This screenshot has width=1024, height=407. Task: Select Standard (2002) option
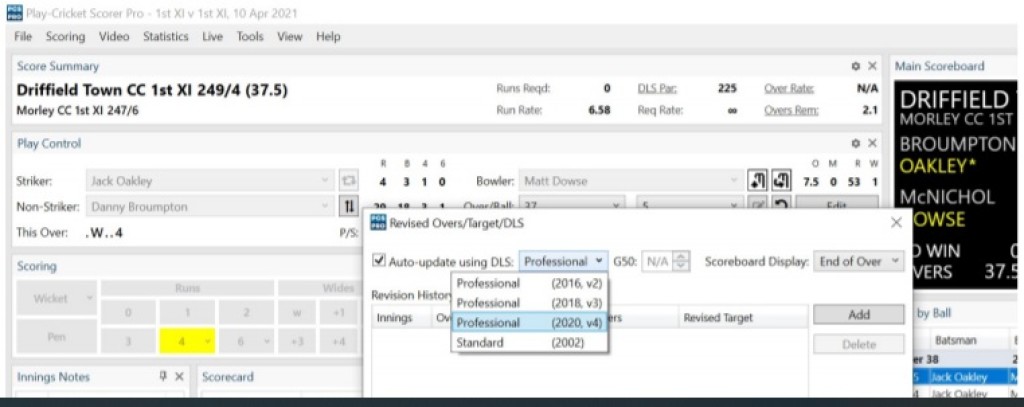[530, 342]
